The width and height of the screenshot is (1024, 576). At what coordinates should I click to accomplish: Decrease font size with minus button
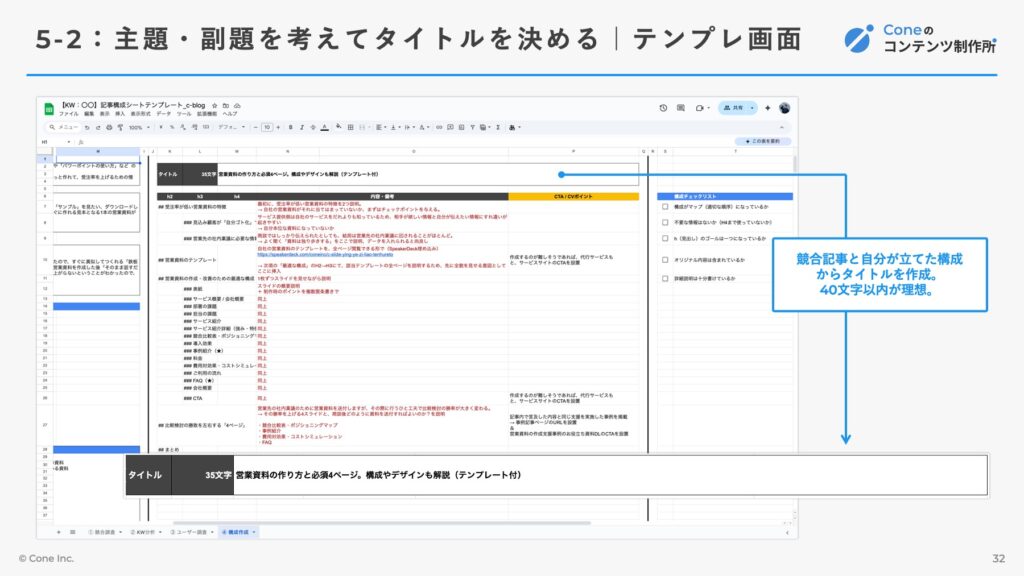click(x=256, y=127)
